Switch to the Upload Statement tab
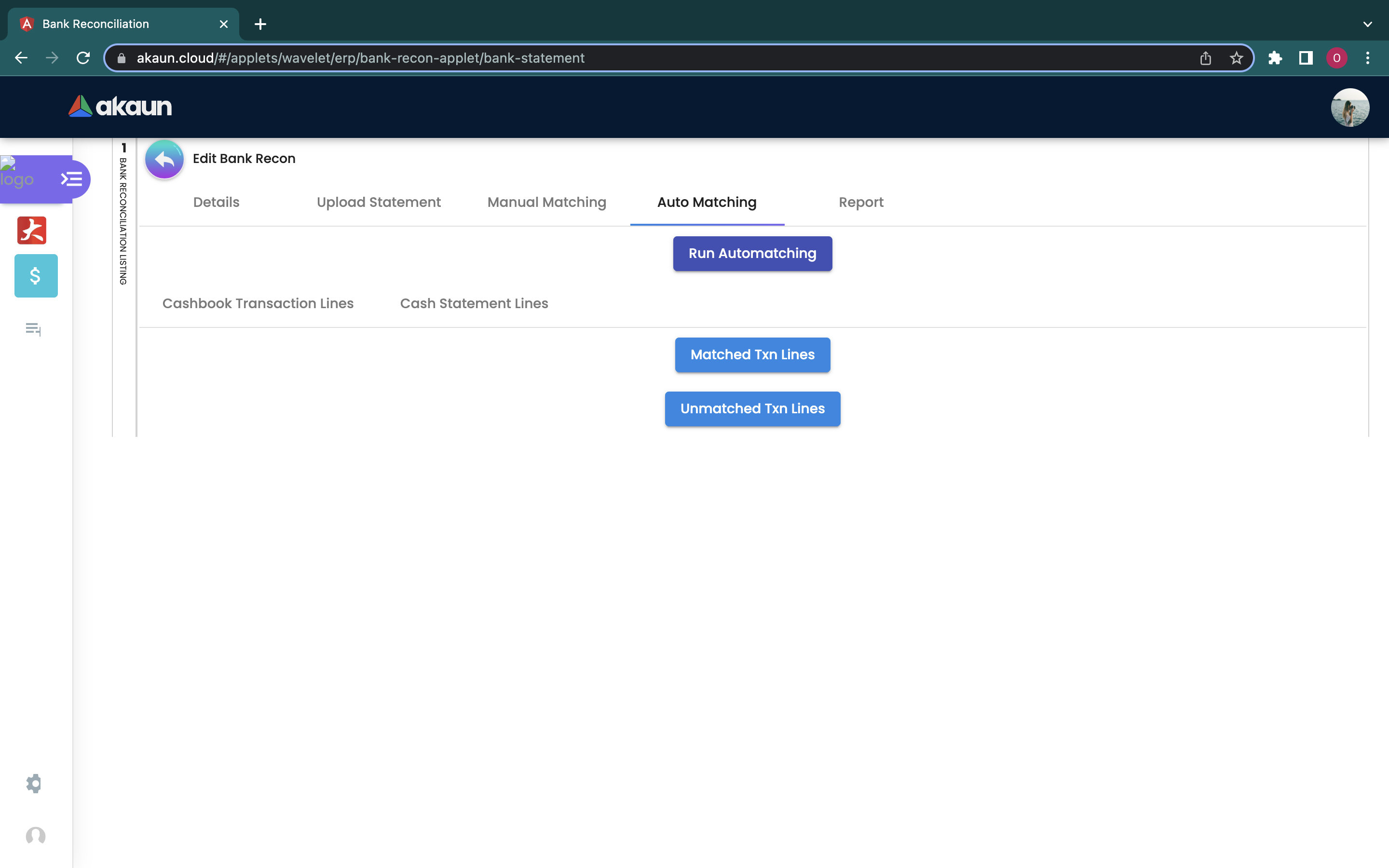Screen dimensions: 1389x868 click(x=378, y=202)
